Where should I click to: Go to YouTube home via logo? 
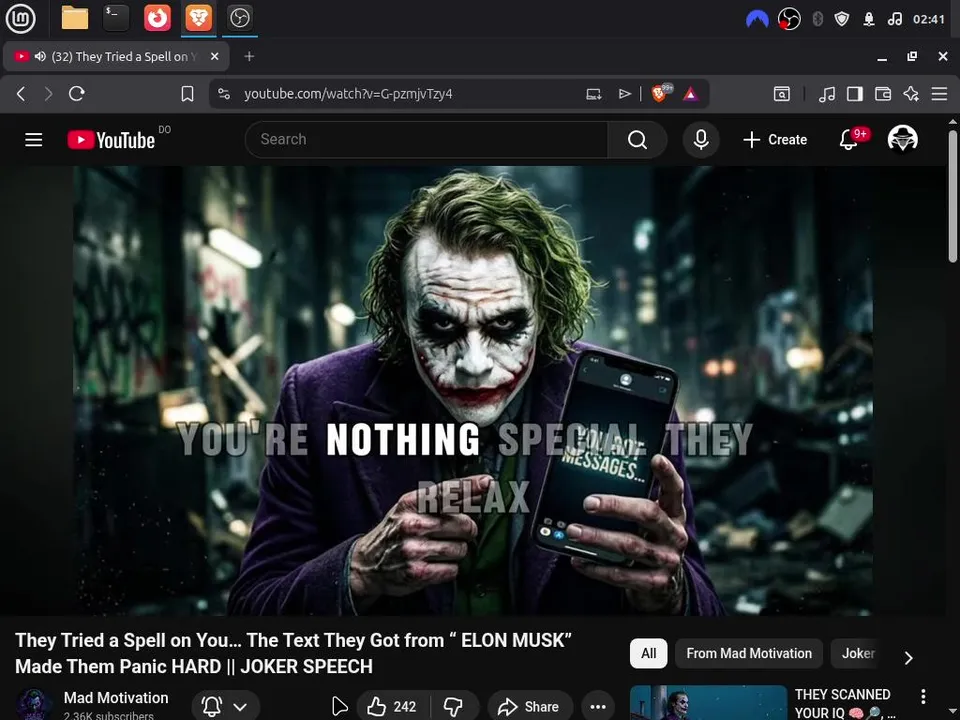(x=111, y=140)
